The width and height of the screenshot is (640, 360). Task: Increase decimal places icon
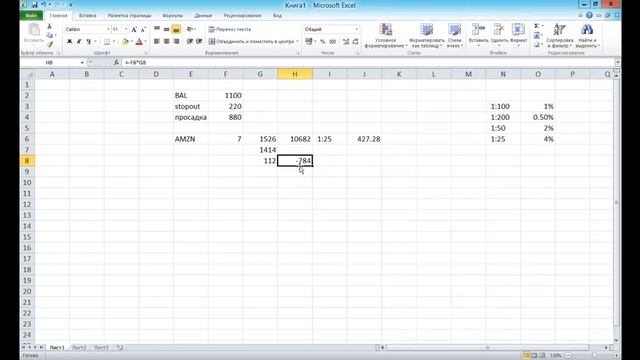346,42
